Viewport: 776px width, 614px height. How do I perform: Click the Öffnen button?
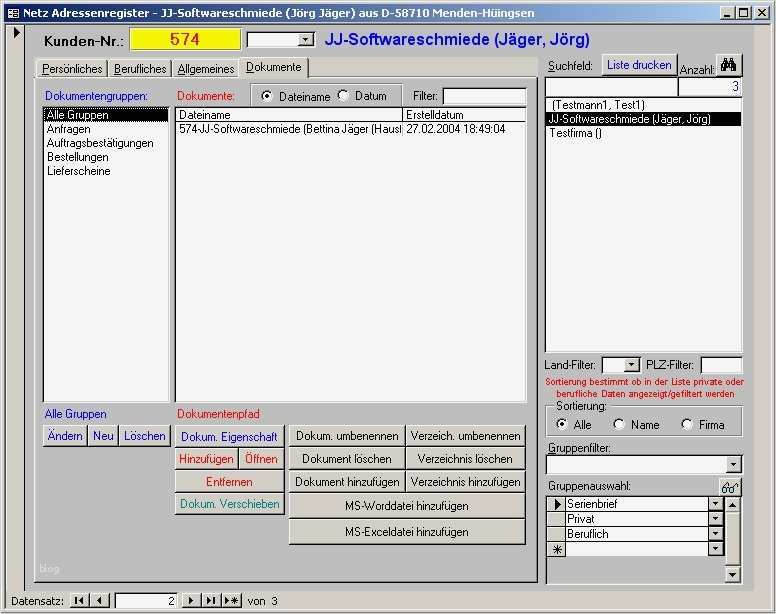261,459
